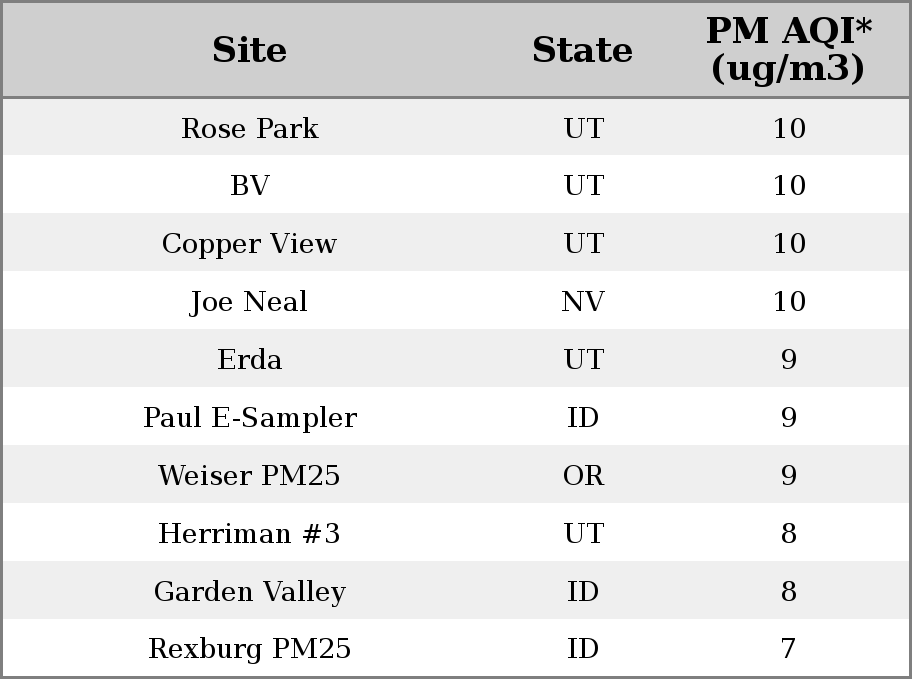This screenshot has height=679, width=912.
Task: Click the AQI value 9 for Erda
Action: pos(789,359)
